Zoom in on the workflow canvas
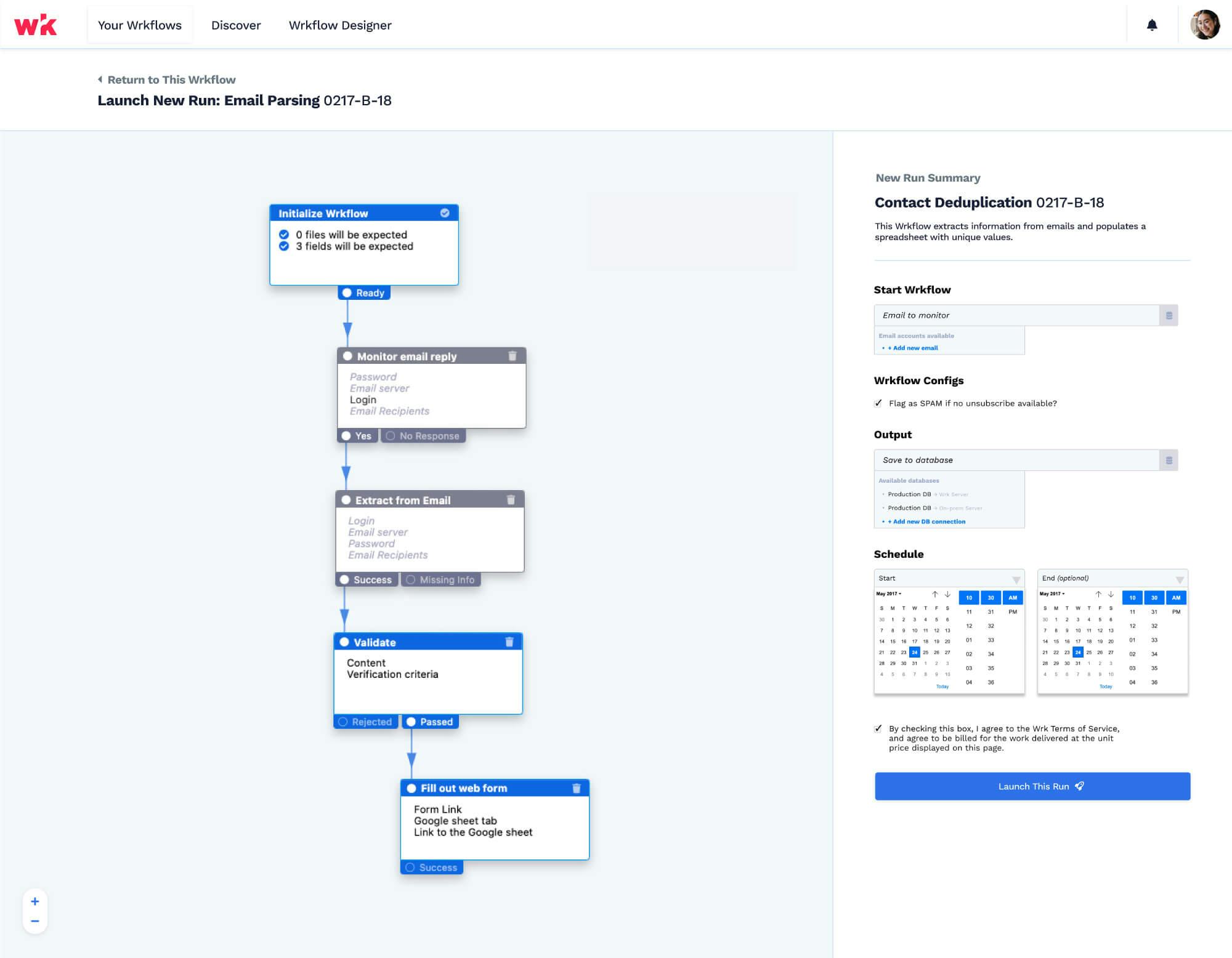The width and height of the screenshot is (1232, 958). click(x=35, y=901)
